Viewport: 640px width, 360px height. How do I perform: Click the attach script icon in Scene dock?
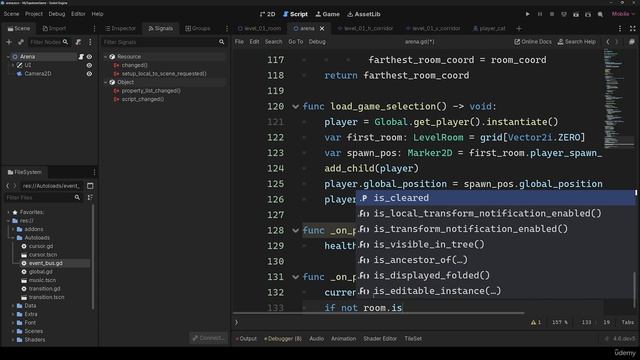click(x=78, y=42)
